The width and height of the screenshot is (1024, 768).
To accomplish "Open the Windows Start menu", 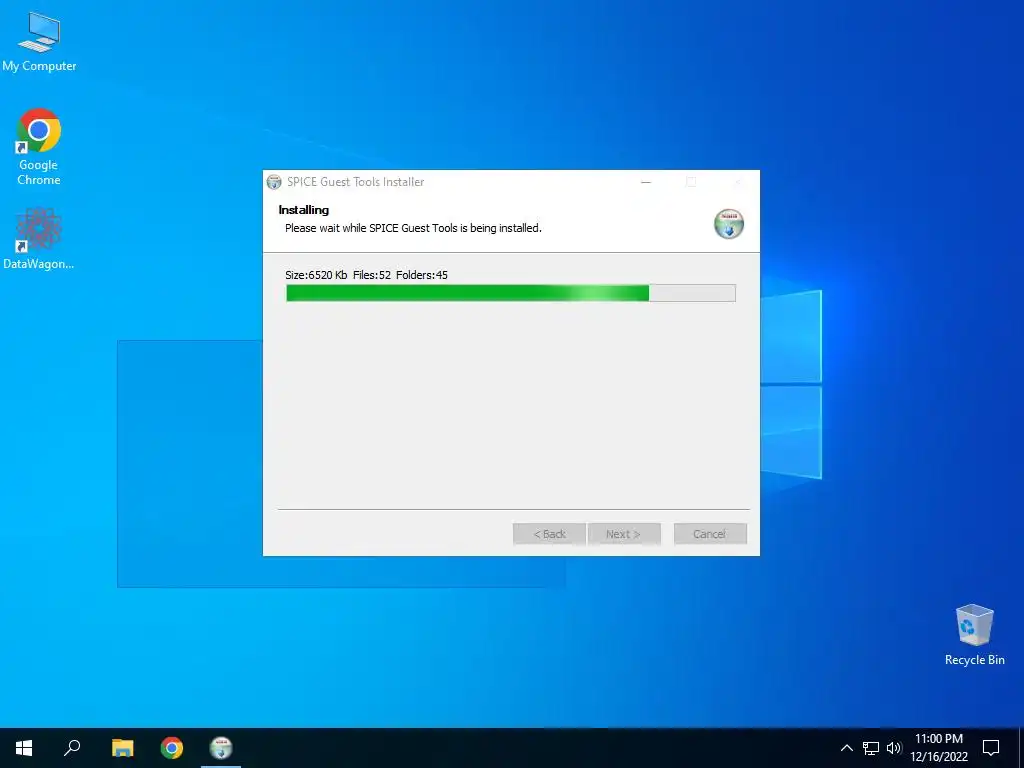I will (x=24, y=748).
